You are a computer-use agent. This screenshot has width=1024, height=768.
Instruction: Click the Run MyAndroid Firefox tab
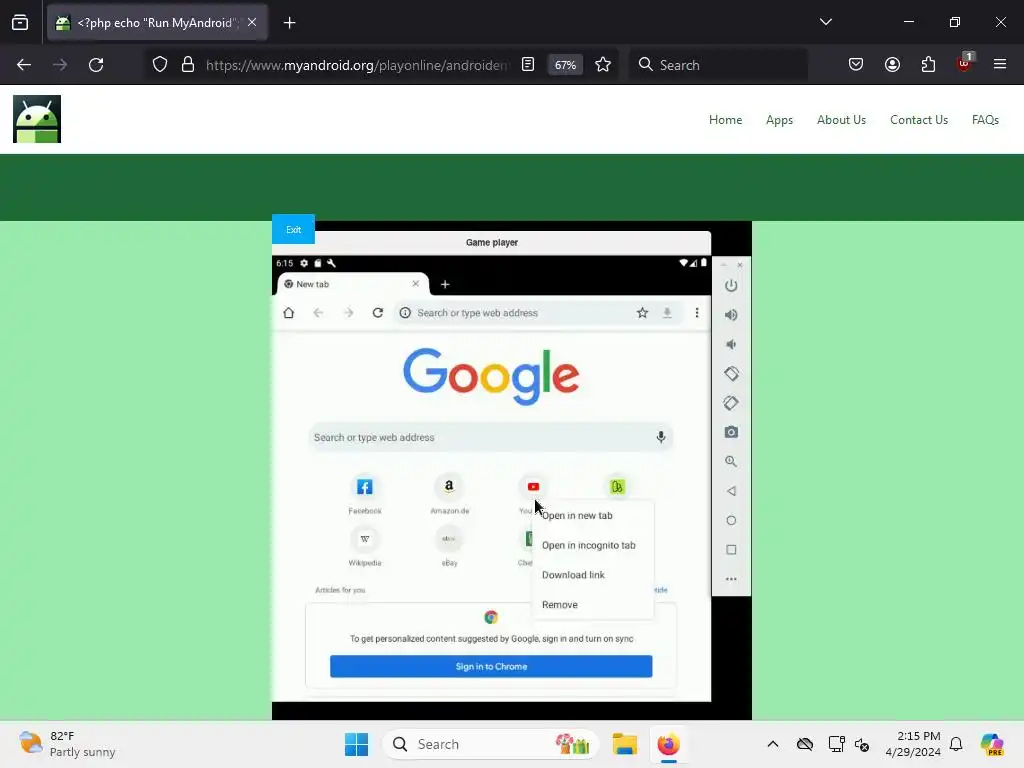(x=157, y=23)
